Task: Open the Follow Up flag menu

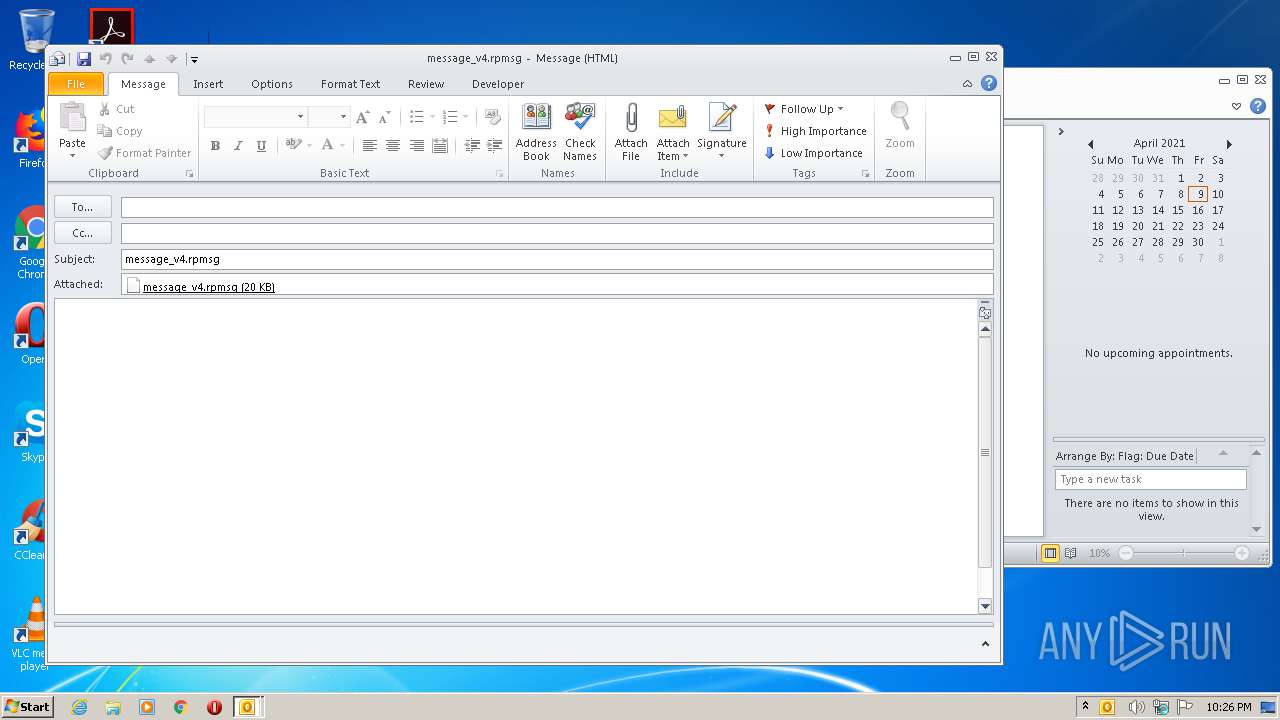Action: 804,109
